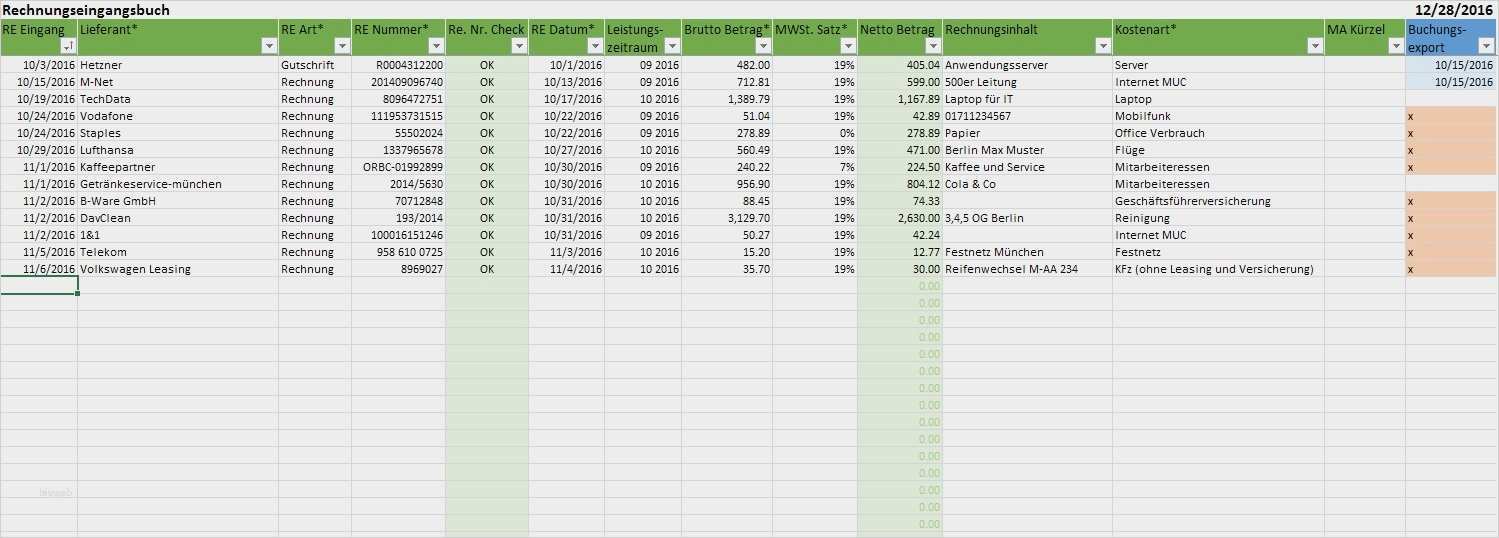
Task: Select Hetzner row's Buchungsexport date 10/15/2016
Action: point(1452,65)
